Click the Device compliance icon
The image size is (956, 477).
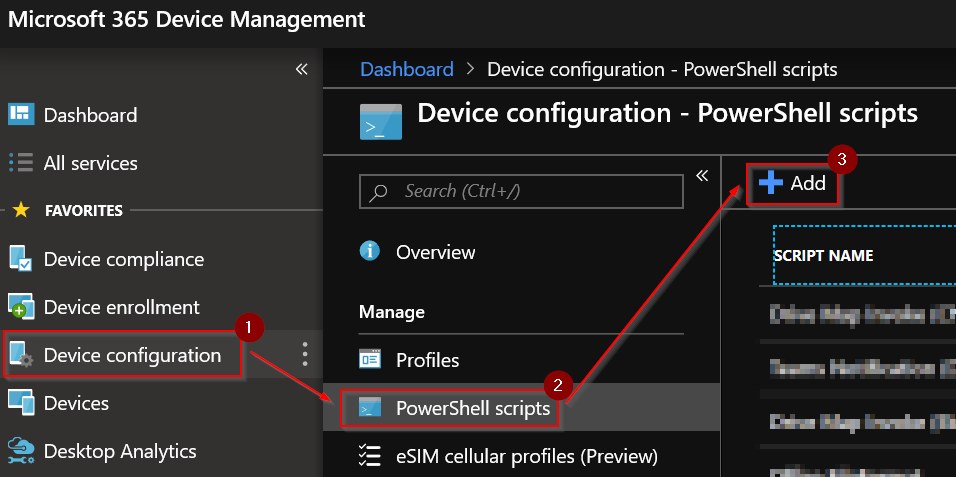tap(21, 259)
